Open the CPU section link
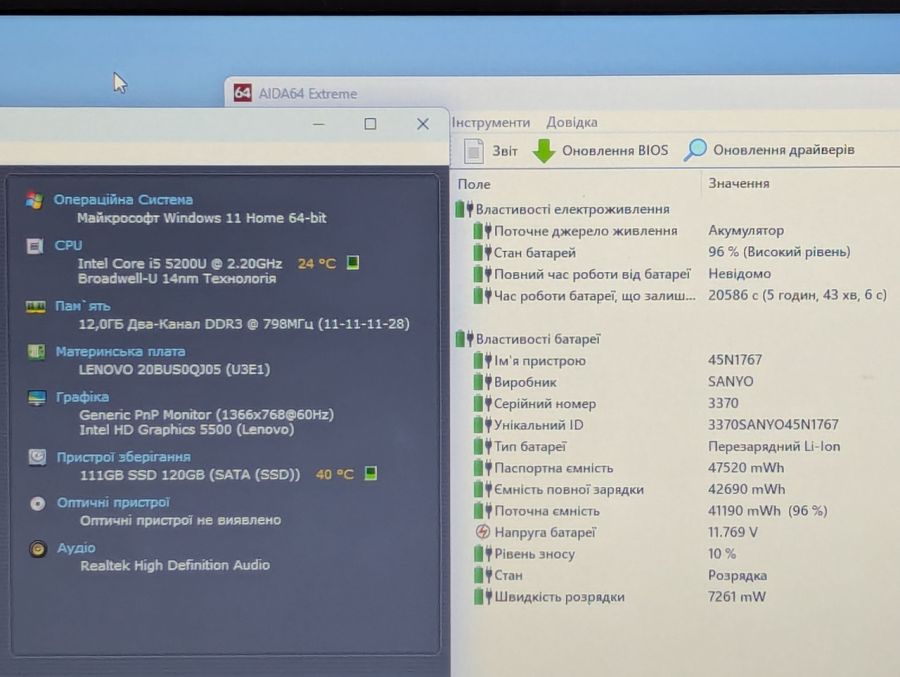 point(68,245)
